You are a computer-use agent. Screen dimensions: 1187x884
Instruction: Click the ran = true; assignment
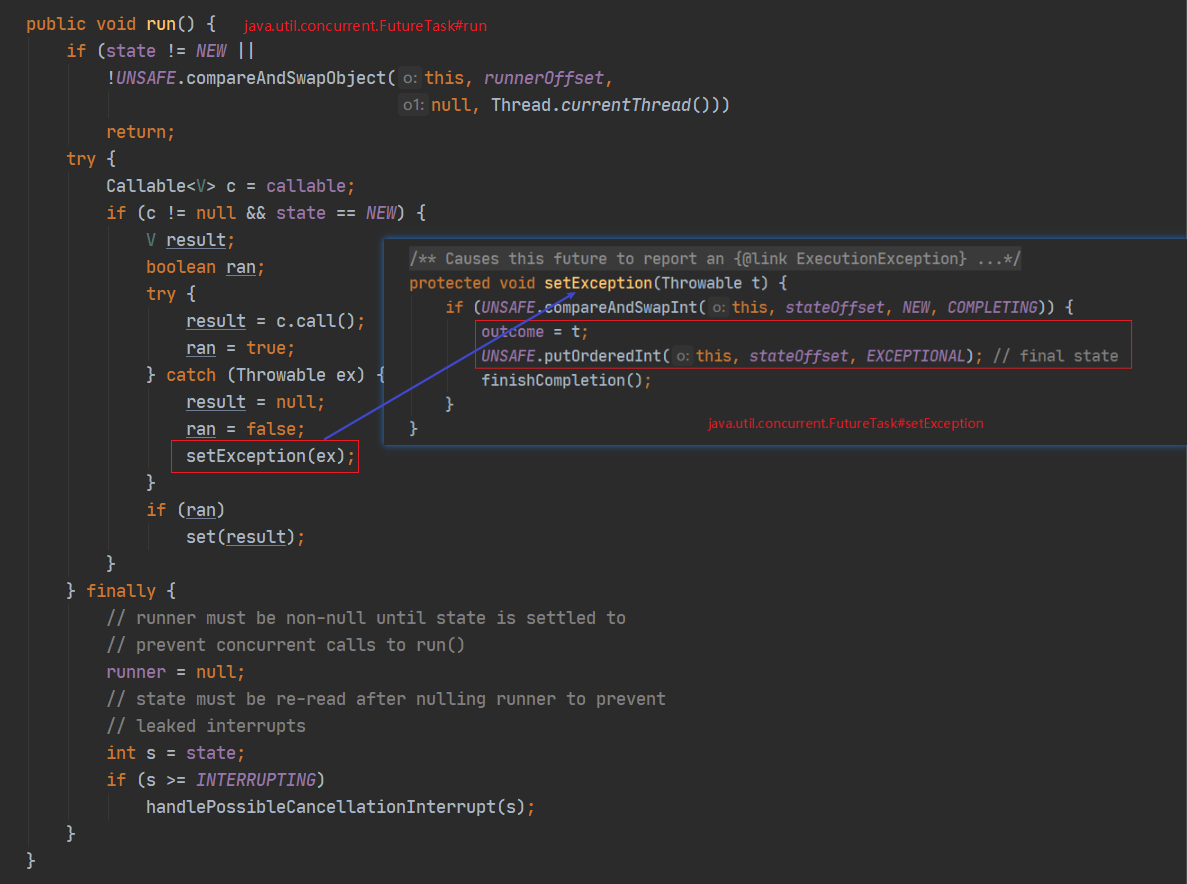pos(241,348)
